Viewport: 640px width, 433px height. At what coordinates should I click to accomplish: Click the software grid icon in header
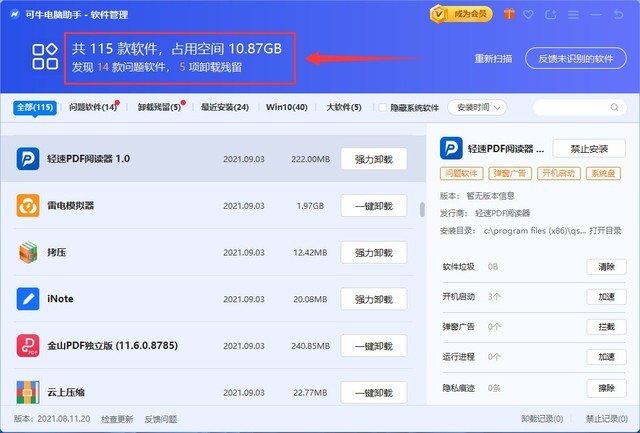pos(45,56)
